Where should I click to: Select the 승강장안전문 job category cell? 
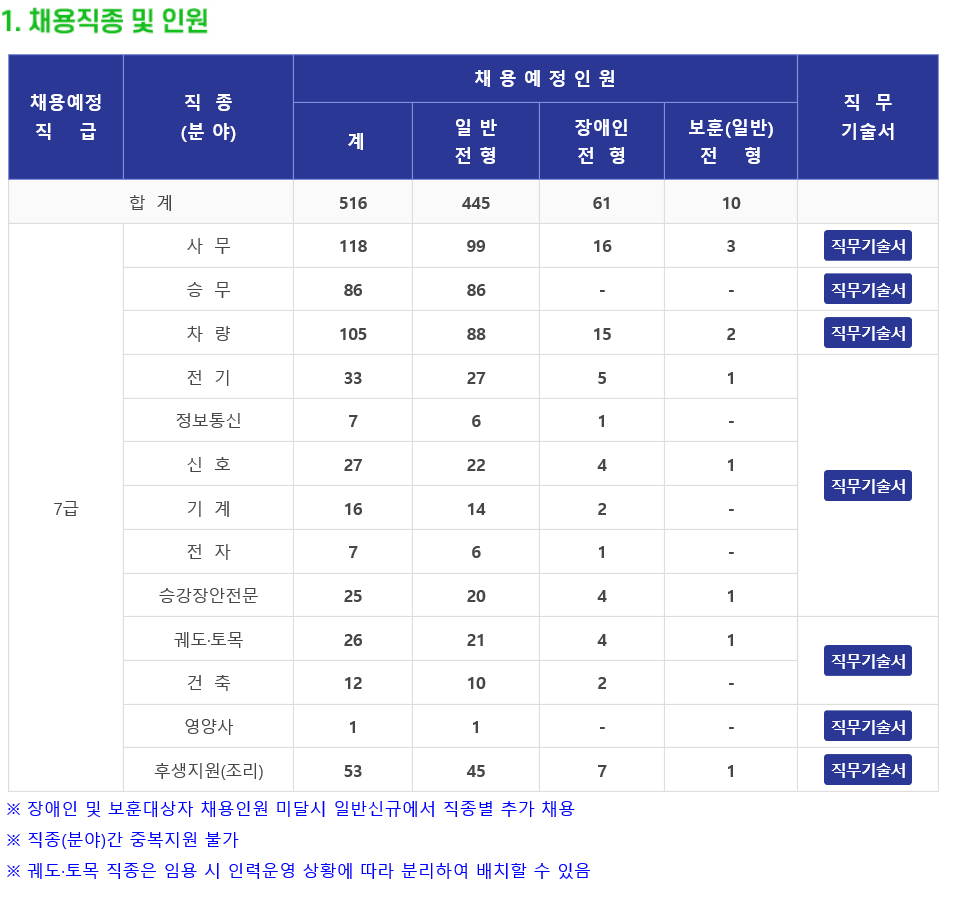point(208,596)
